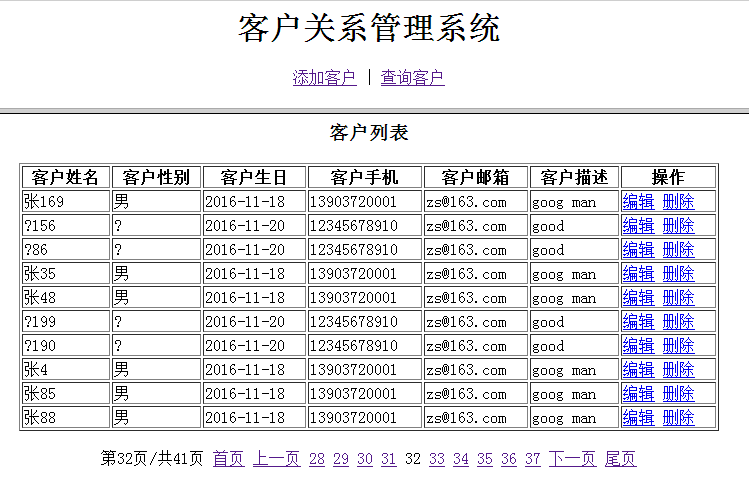Image resolution: width=749 pixels, height=501 pixels.
Task: Jump to page 29
Action: click(x=341, y=459)
